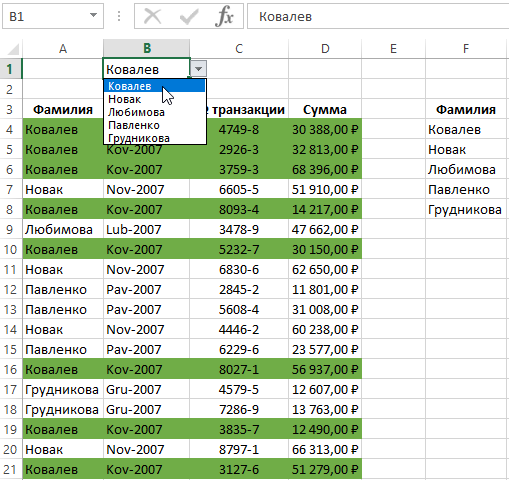Click Ковалев in row 21
The image size is (509, 480).
[63, 469]
